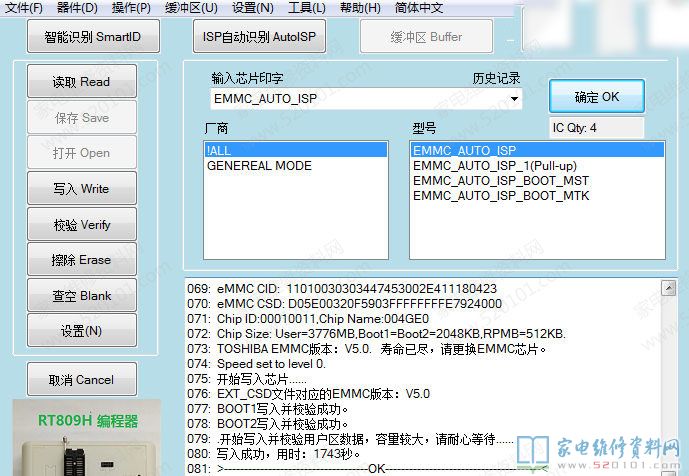Viewport: 689px width, 476px height.
Task: Expand the chip history dropdown arrow
Action: [515, 99]
